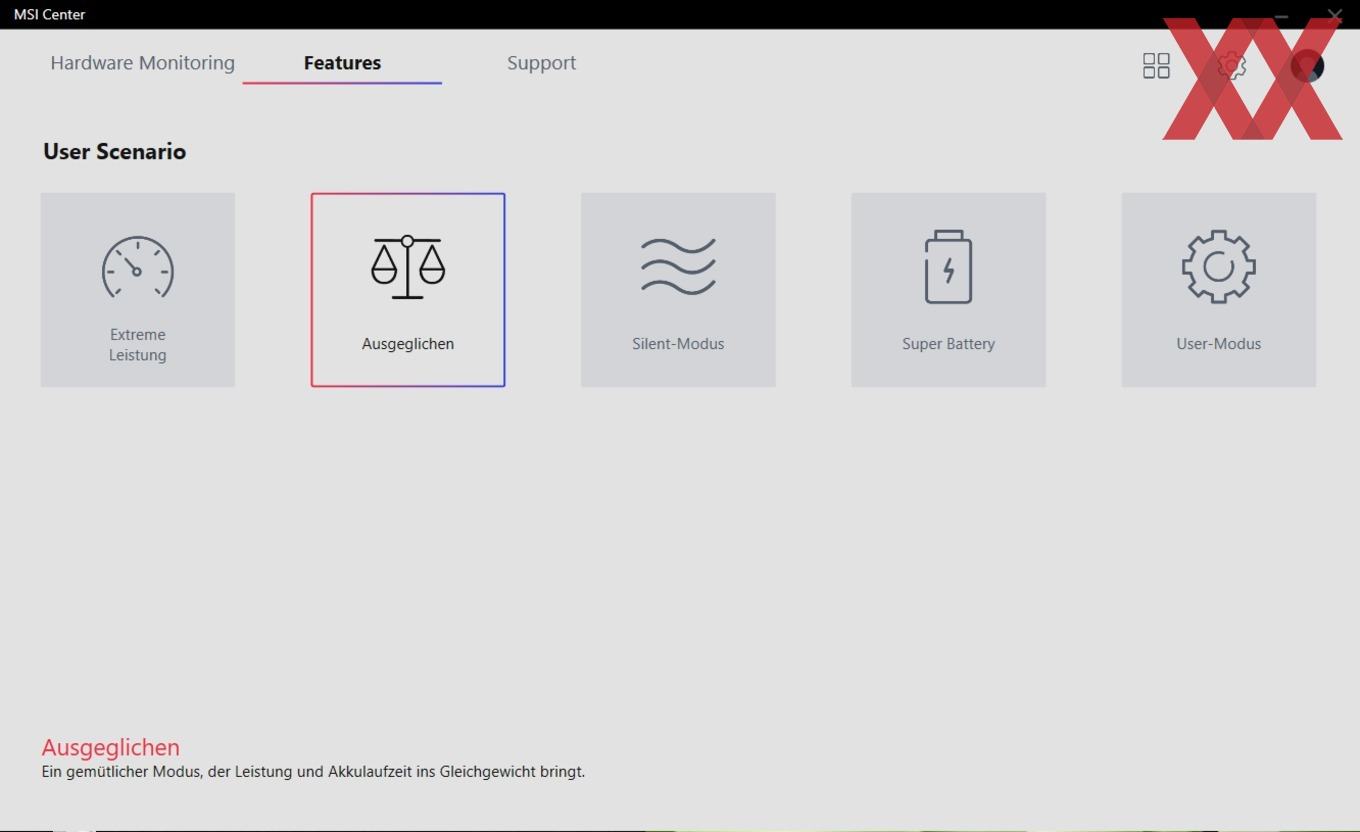Open the Support tab

541,63
